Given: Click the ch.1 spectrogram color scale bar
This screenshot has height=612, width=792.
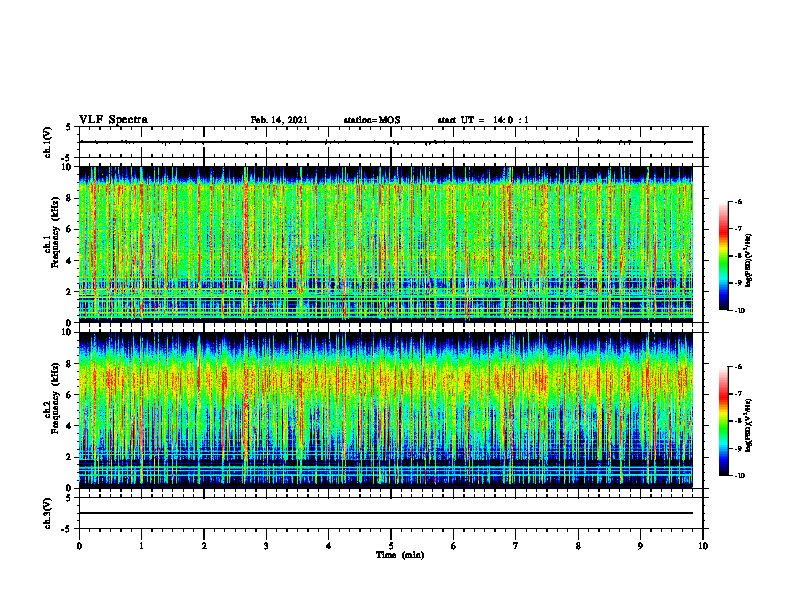Looking at the screenshot, I should tap(723, 256).
